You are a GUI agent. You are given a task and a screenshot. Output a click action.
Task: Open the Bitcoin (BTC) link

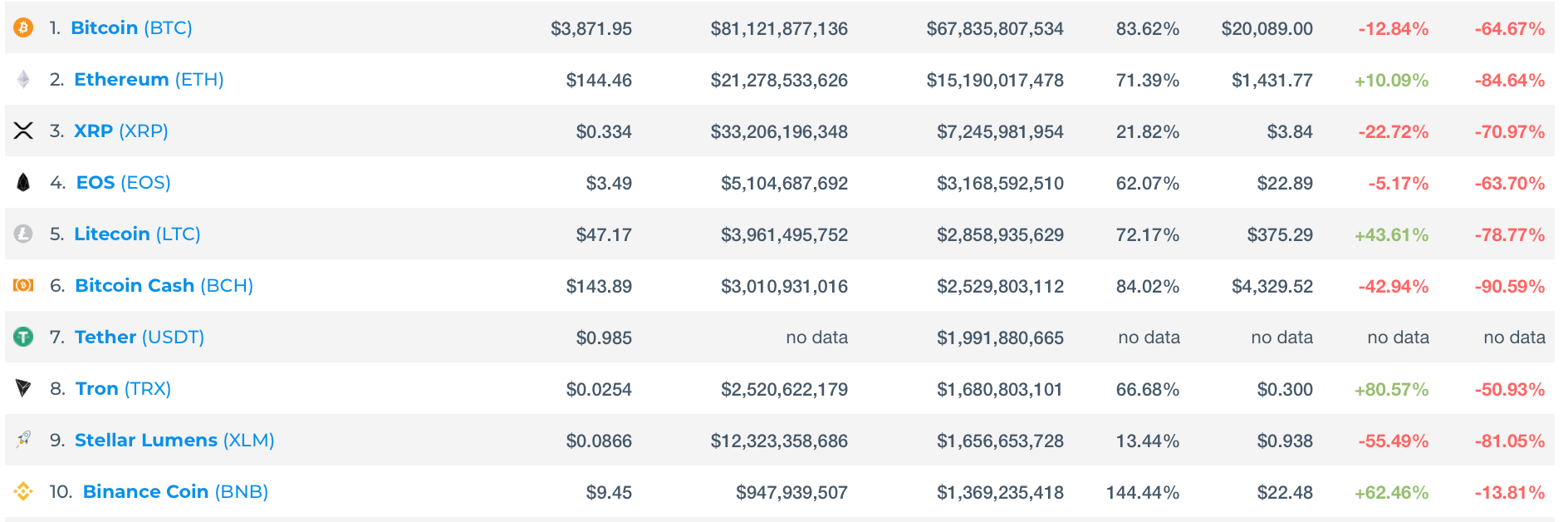tap(131, 28)
